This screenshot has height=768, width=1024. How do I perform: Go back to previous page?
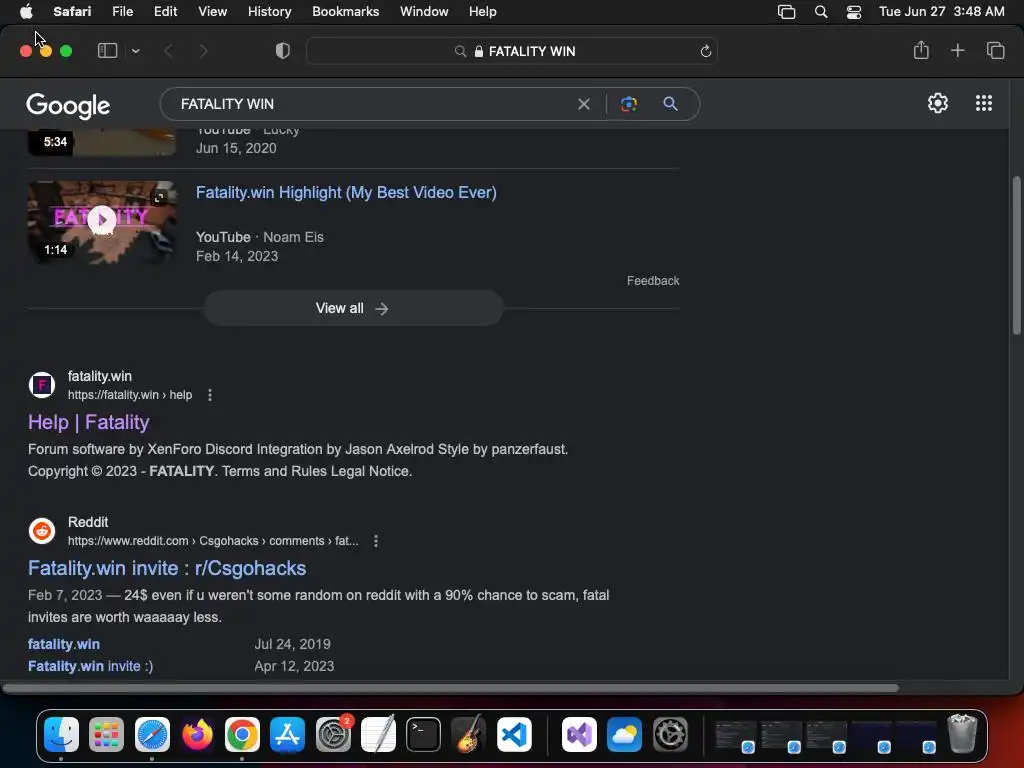click(x=168, y=51)
